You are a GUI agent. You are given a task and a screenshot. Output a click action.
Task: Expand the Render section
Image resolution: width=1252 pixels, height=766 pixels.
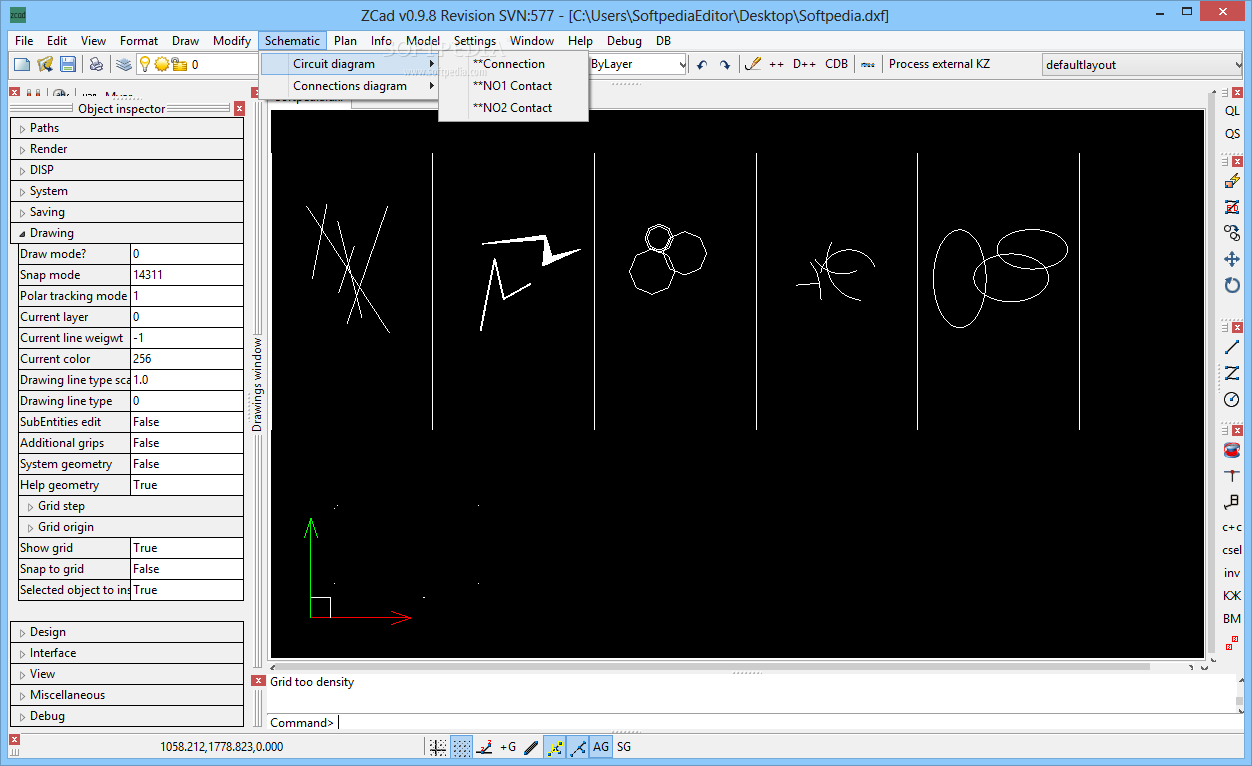[127, 149]
